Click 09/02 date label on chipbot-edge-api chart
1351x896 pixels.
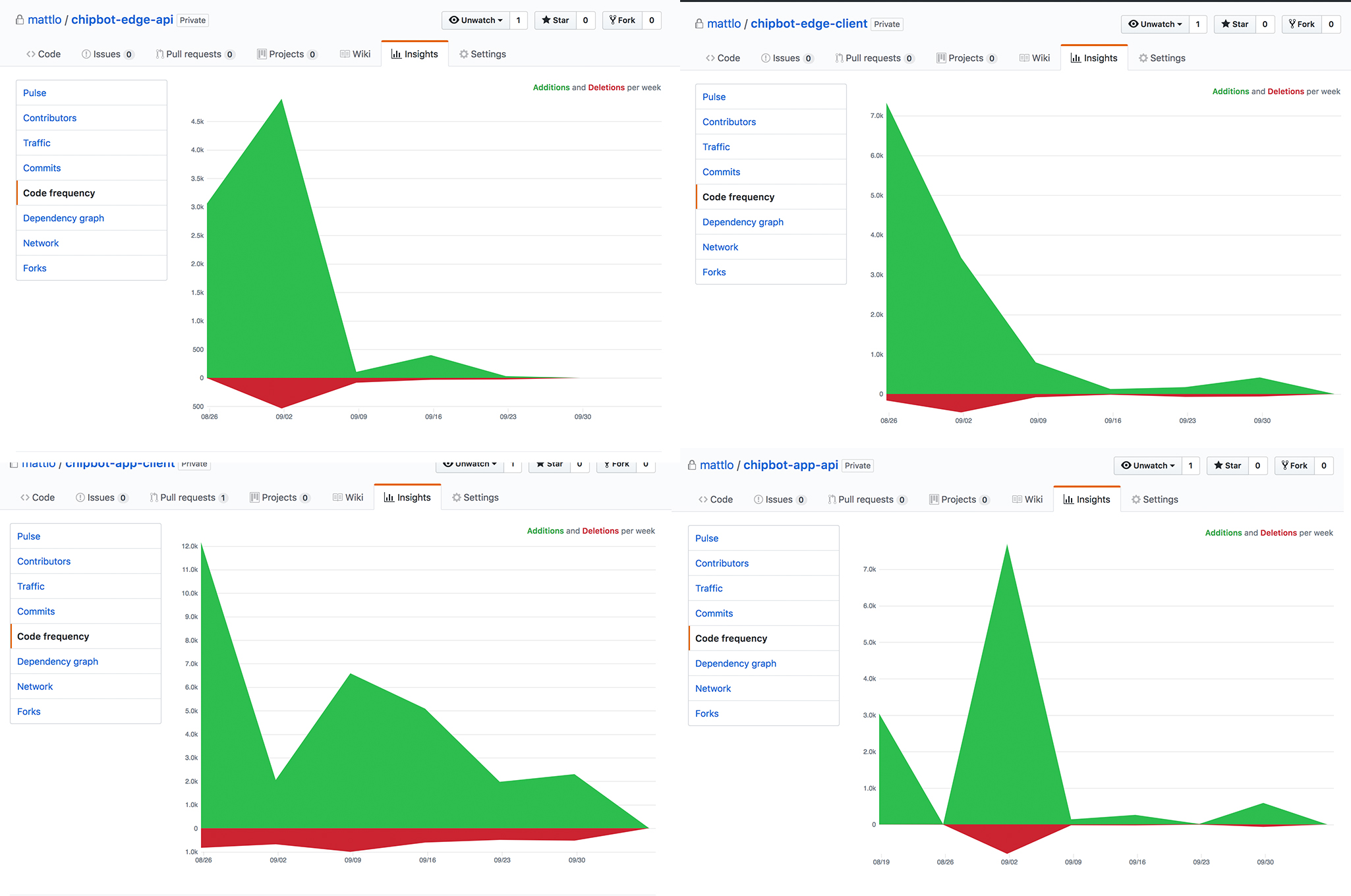pos(284,416)
